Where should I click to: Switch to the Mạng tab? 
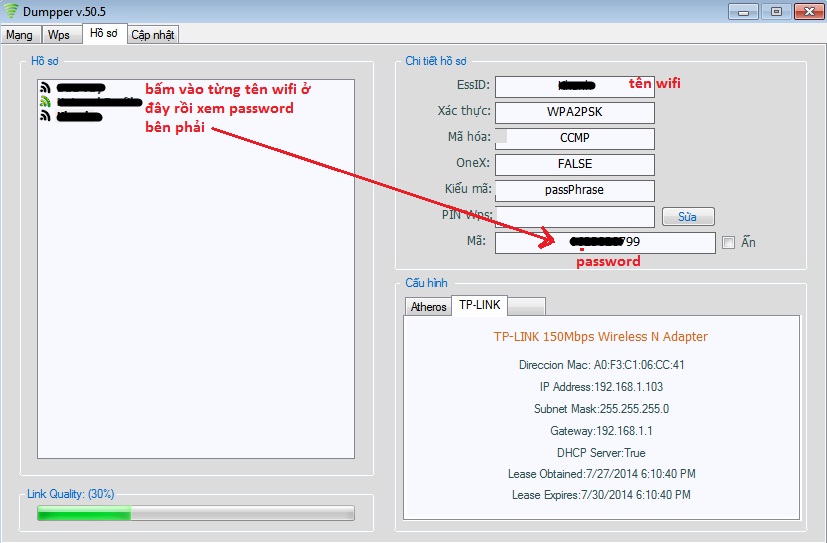click(x=19, y=34)
